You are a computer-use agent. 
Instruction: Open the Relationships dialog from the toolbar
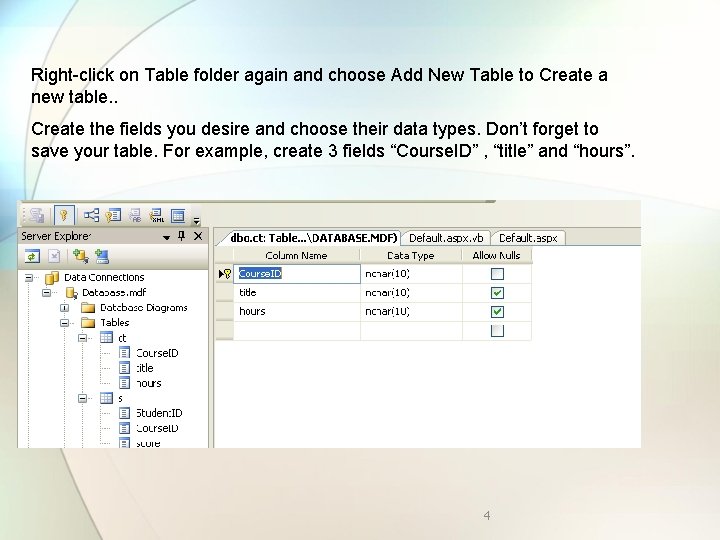click(x=91, y=215)
